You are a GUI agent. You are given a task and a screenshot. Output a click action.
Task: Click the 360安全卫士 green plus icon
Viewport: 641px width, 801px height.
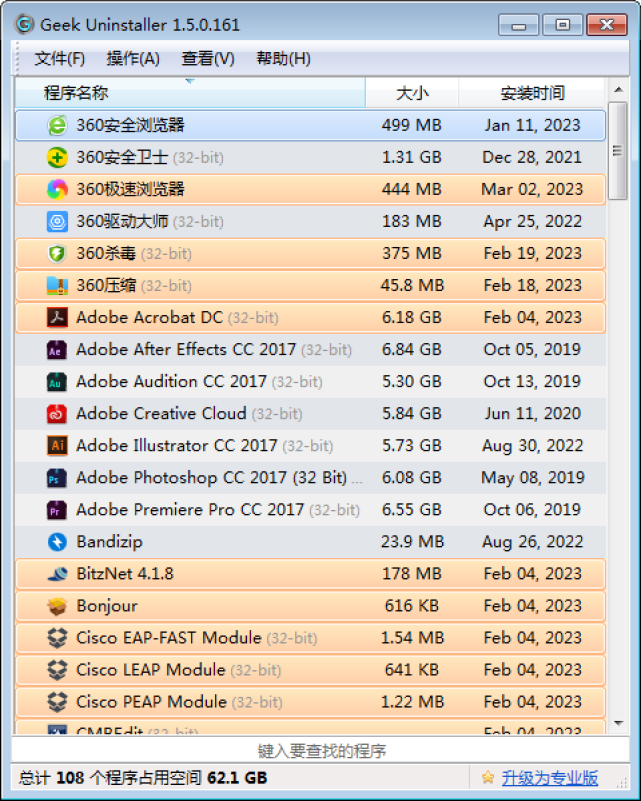click(x=57, y=157)
